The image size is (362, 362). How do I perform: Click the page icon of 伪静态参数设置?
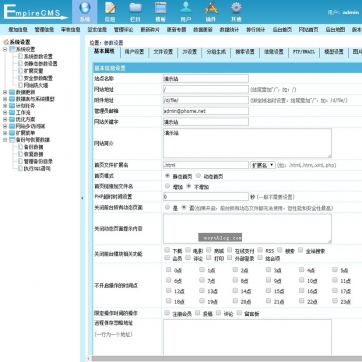20,63
